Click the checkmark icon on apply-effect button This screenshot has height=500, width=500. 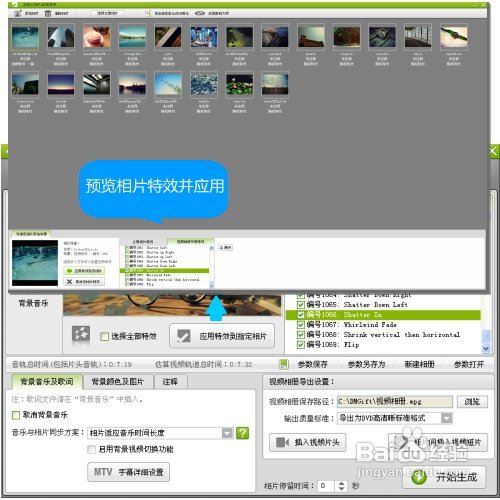[x=184, y=336]
